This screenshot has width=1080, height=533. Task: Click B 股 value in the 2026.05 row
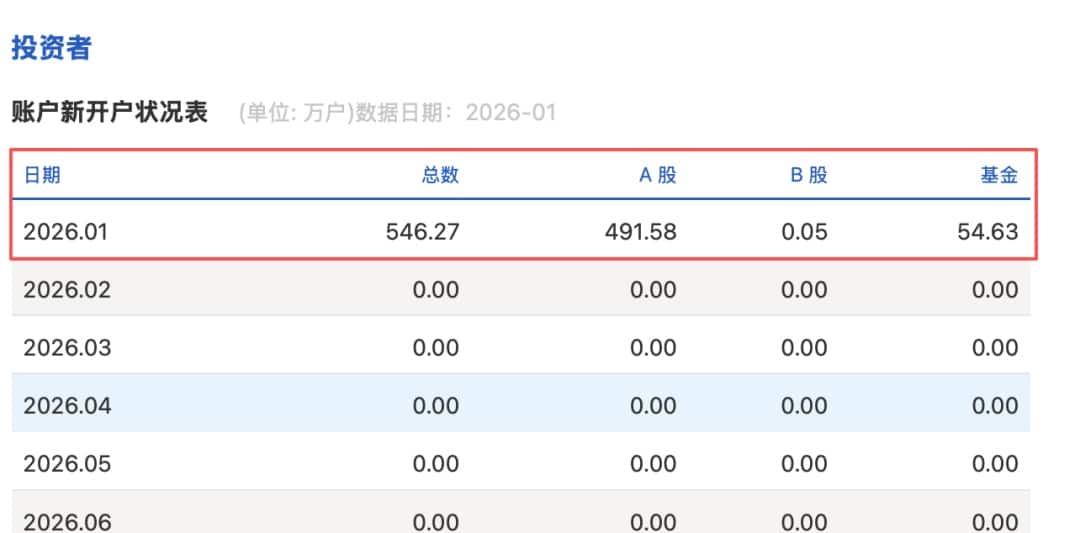coord(804,463)
